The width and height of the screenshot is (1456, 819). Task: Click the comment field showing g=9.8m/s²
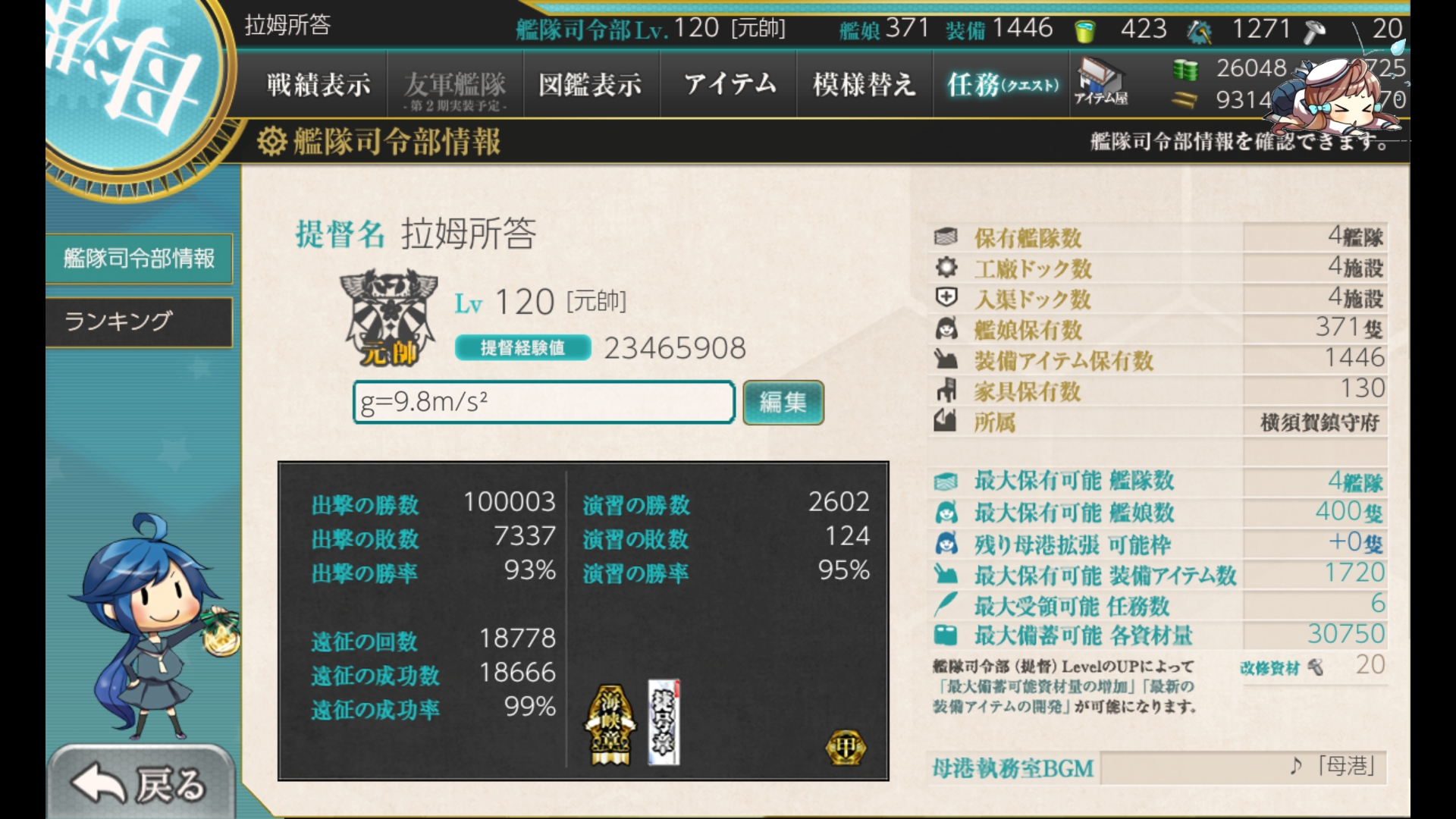[544, 402]
